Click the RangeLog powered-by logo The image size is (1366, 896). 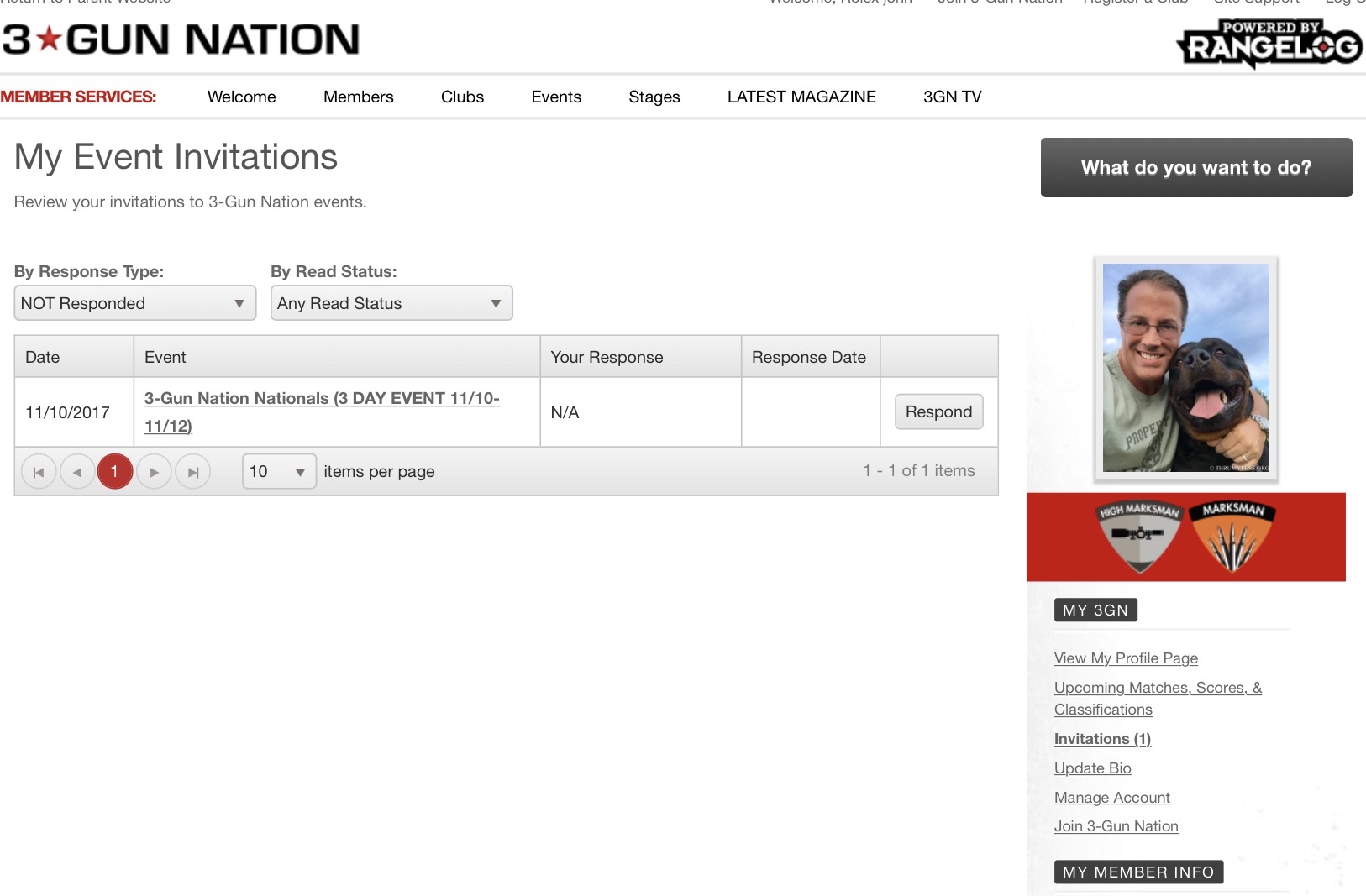coord(1269,44)
